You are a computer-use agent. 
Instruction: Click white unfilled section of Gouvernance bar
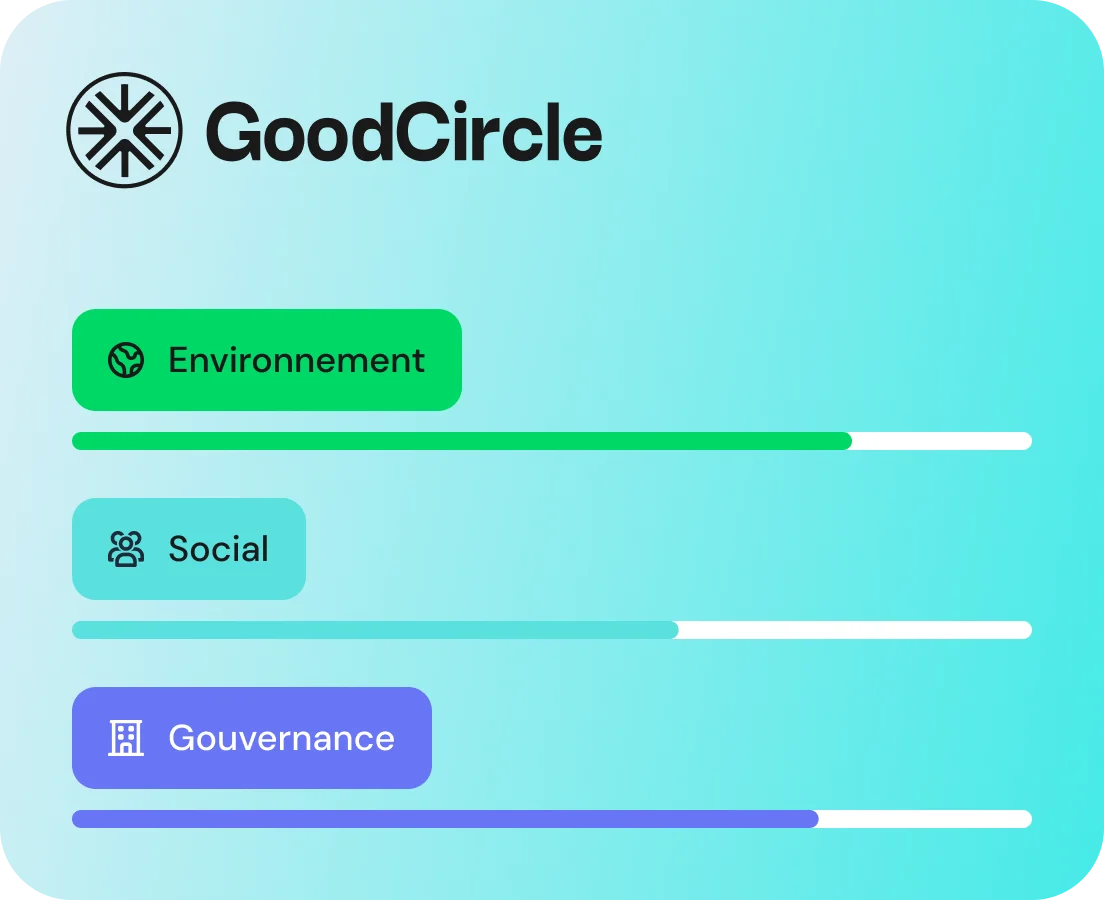click(925, 819)
